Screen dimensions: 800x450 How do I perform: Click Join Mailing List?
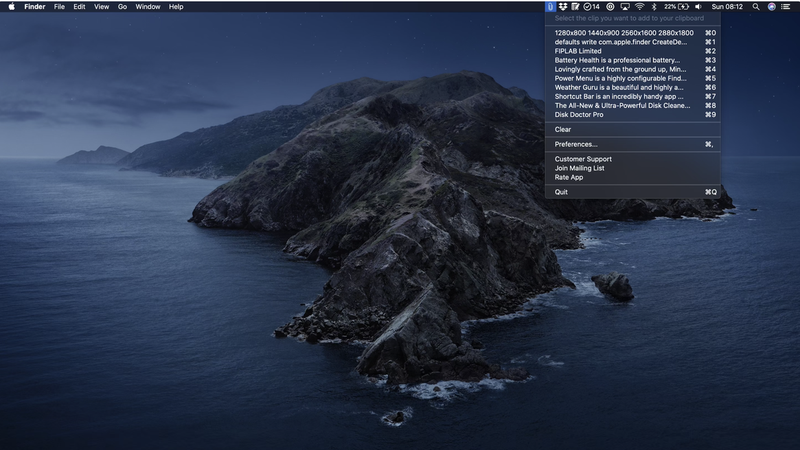point(581,168)
